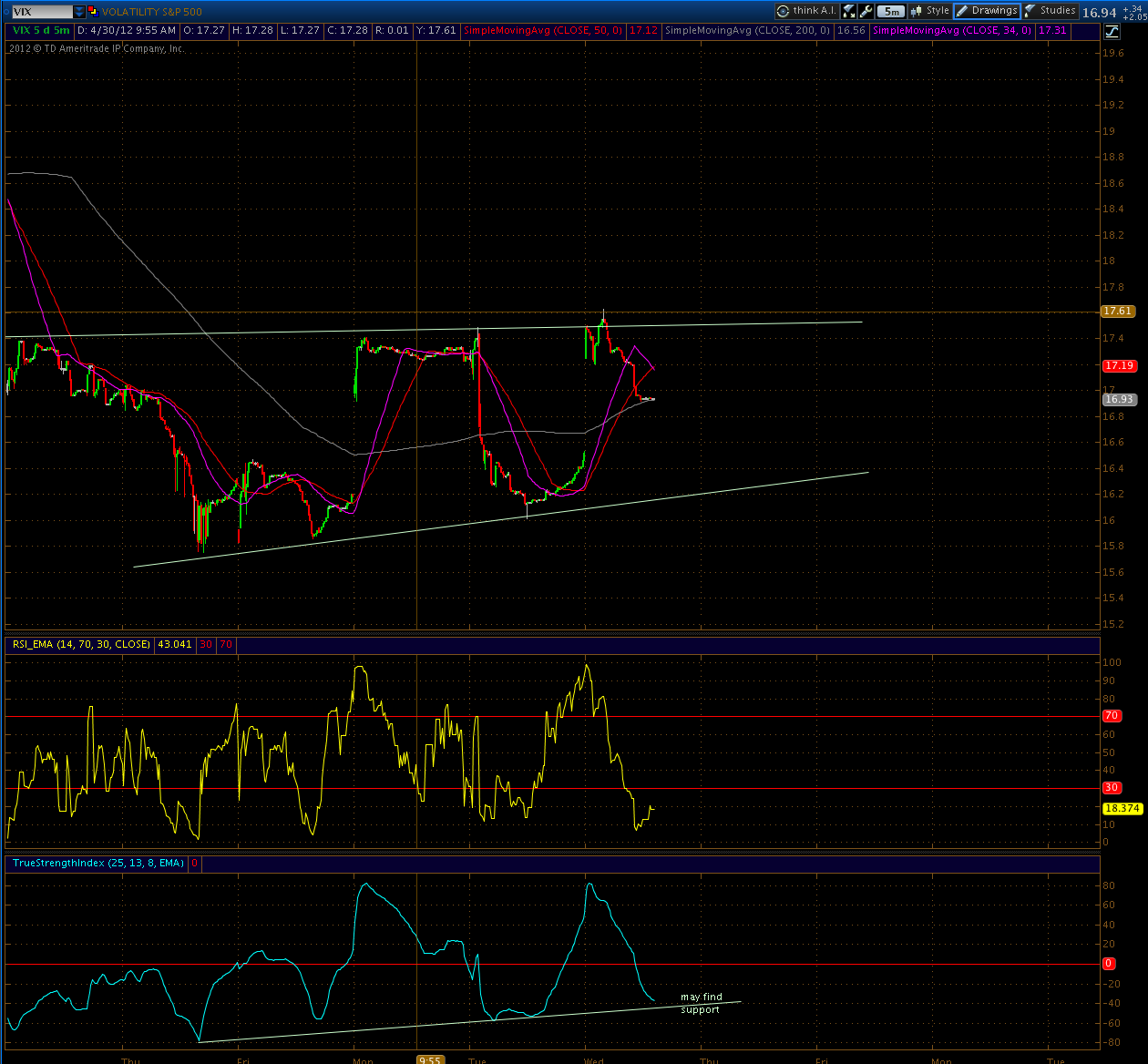Click the 43.041 RSI value readout

pyautogui.click(x=175, y=644)
